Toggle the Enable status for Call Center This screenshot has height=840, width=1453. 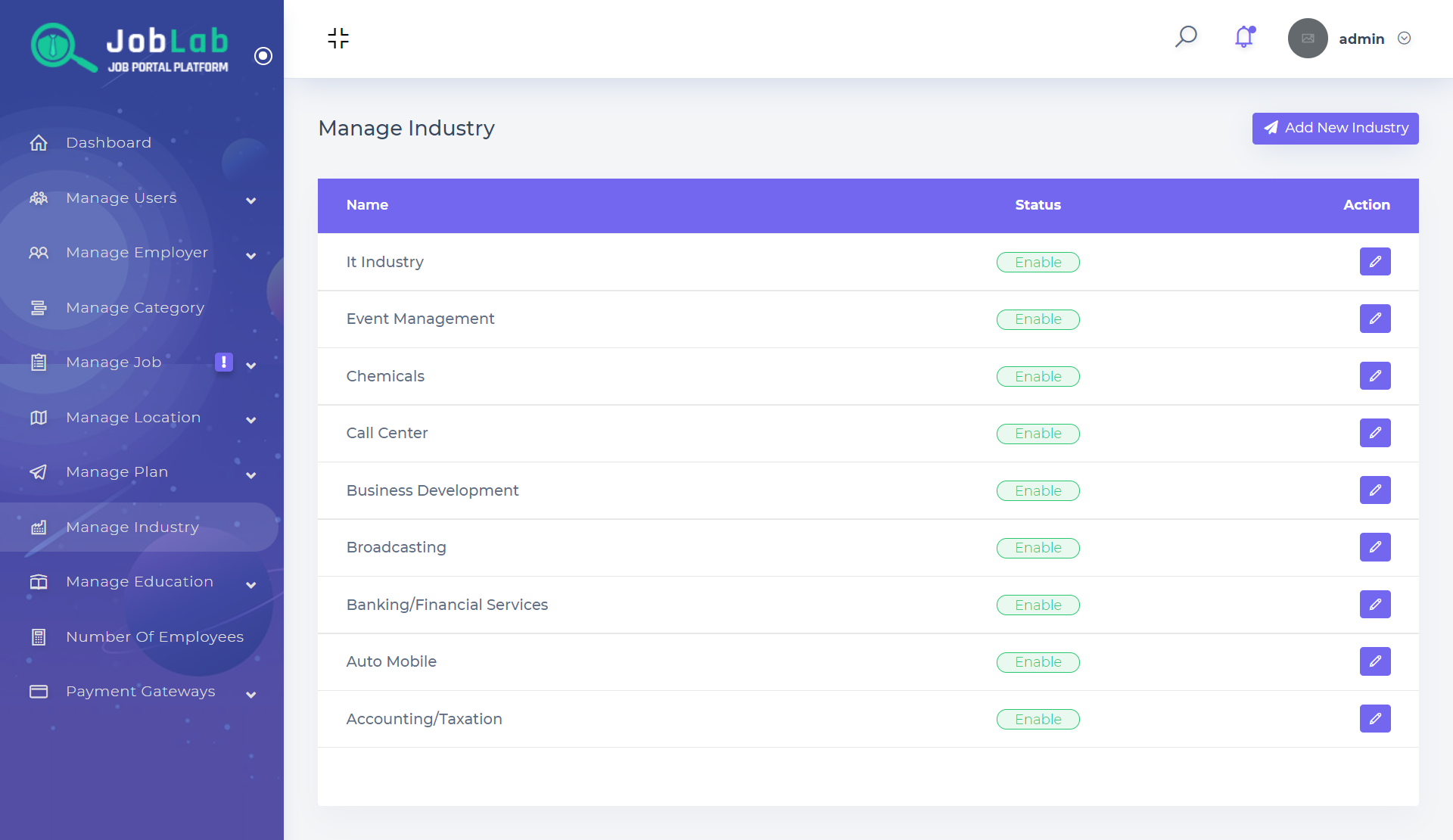(x=1038, y=434)
